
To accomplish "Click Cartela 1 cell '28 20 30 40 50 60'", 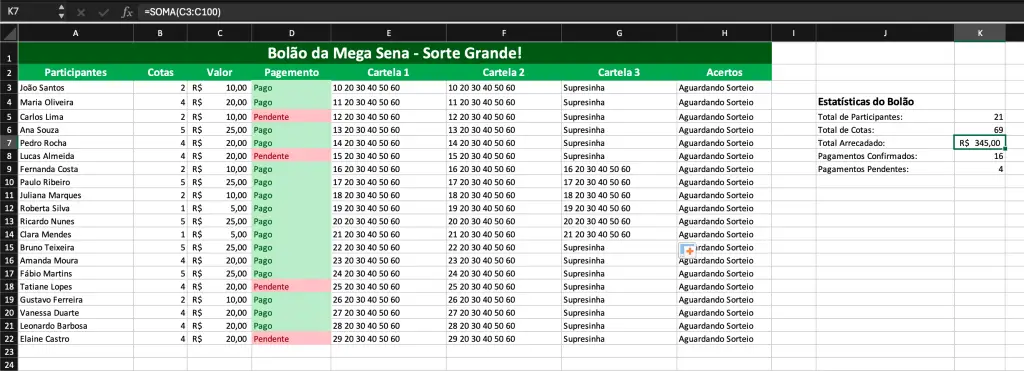I will coord(389,325).
